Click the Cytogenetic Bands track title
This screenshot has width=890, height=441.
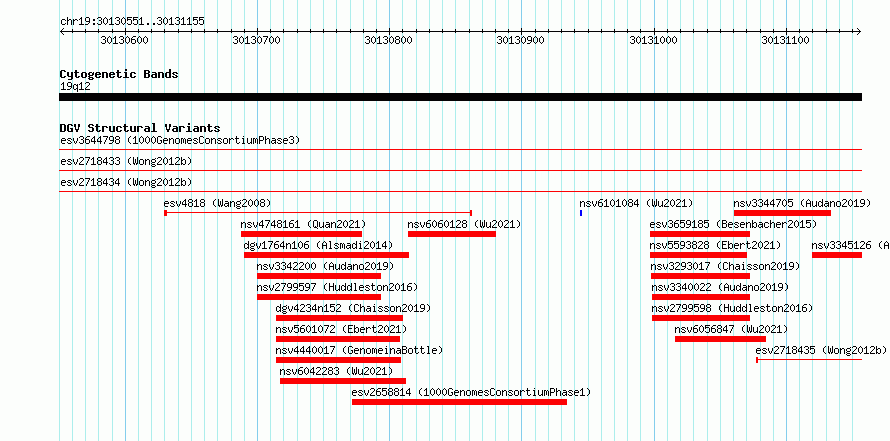point(119,74)
